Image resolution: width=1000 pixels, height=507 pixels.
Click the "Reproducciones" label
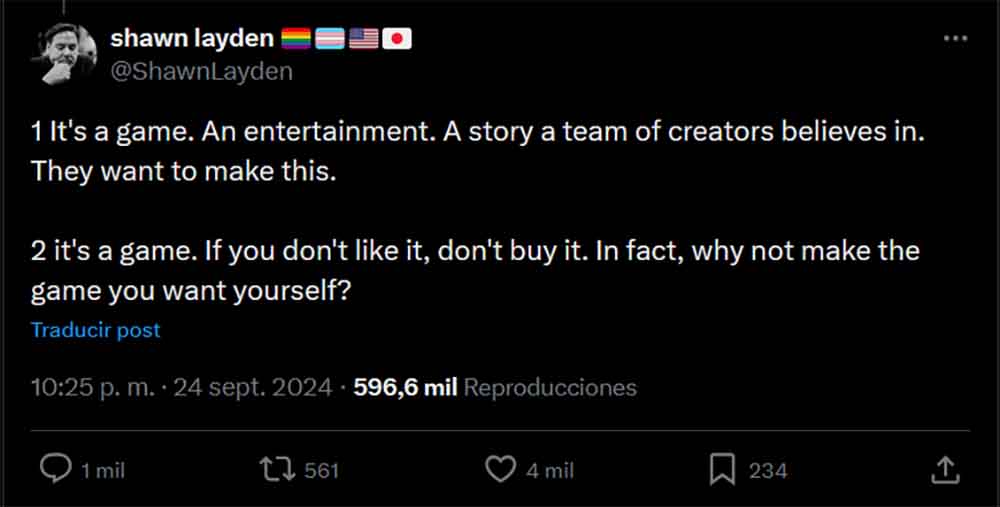pyautogui.click(x=551, y=387)
